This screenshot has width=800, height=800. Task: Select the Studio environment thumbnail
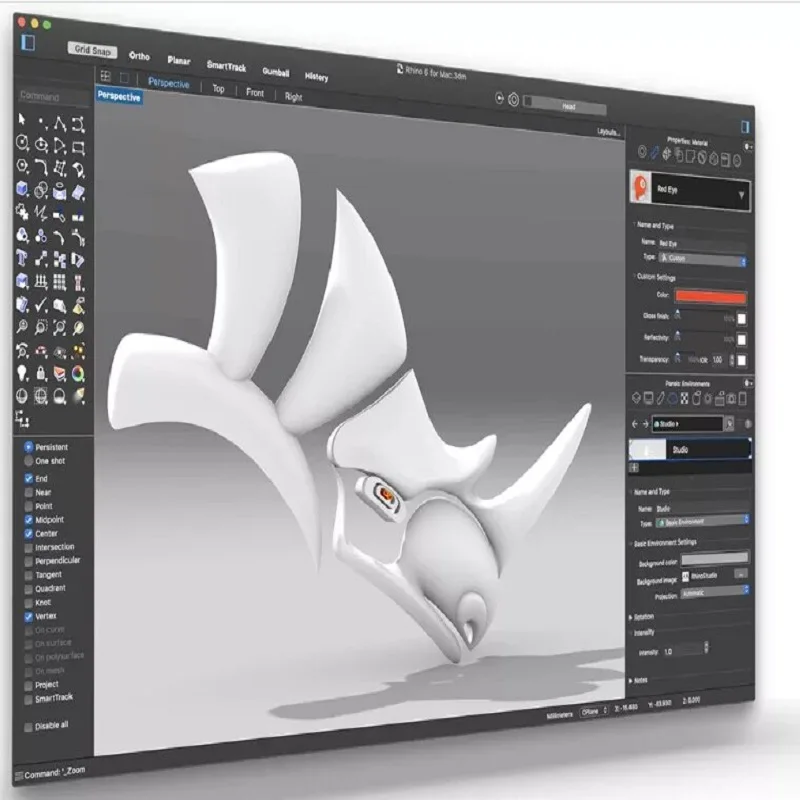pos(646,449)
